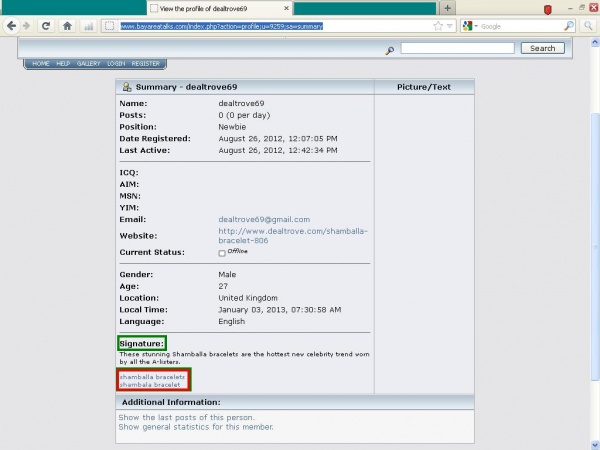This screenshot has width=600, height=450.
Task: Click the 'Newbie' position value
Action: (x=232, y=127)
